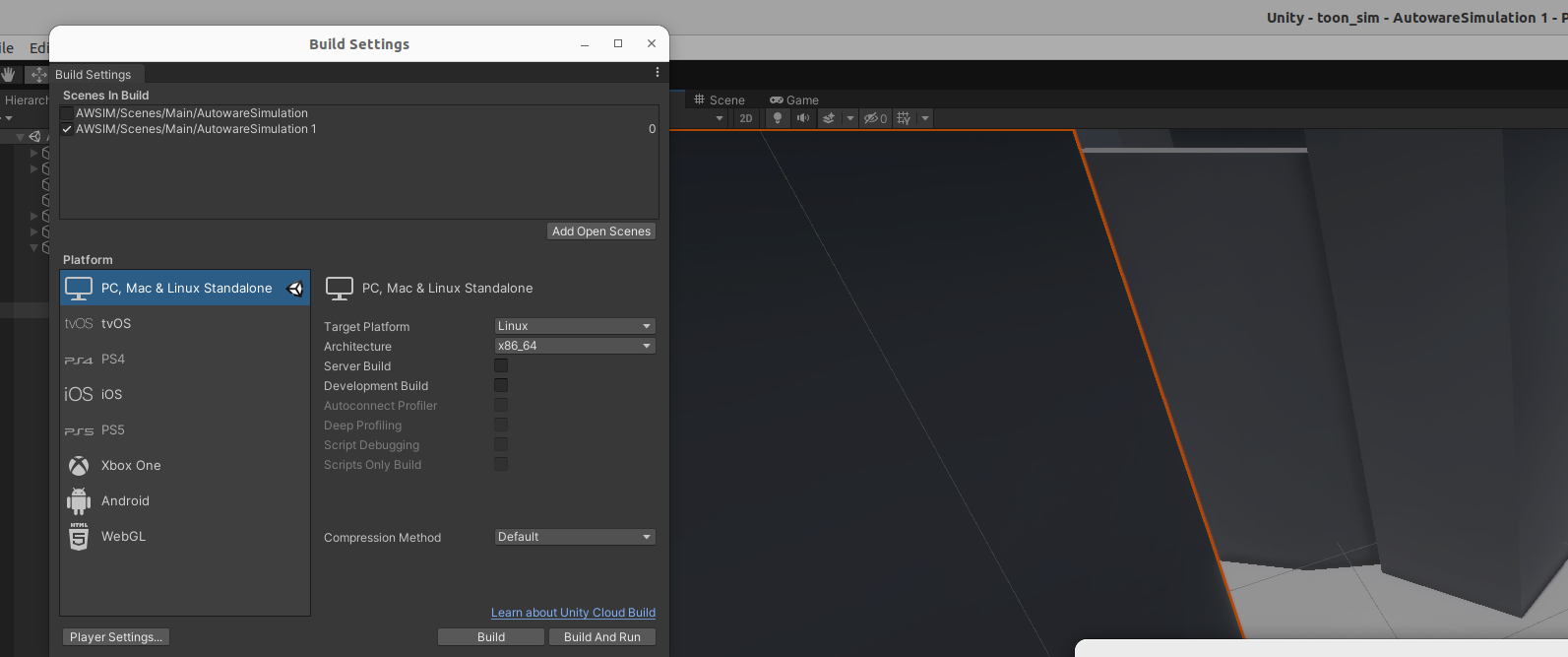Select AWSIM/Scenes/Main/AutowareSimulation 1 row
Screen dimensions: 1568x657
pos(359,129)
